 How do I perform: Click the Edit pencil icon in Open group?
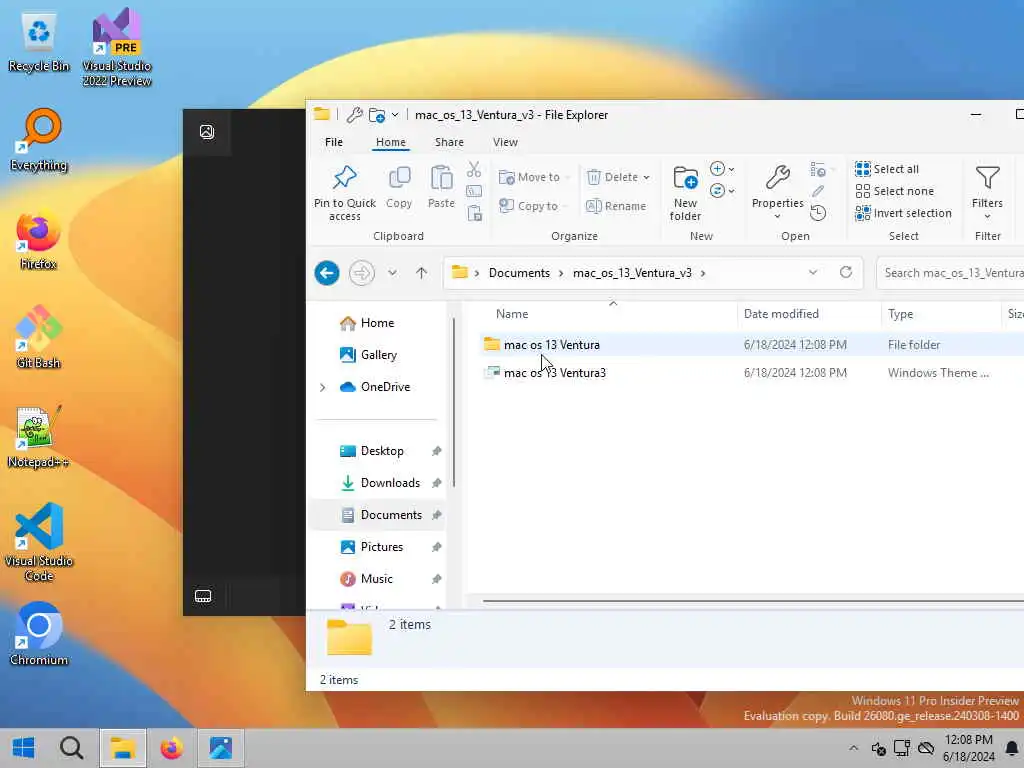(x=818, y=191)
